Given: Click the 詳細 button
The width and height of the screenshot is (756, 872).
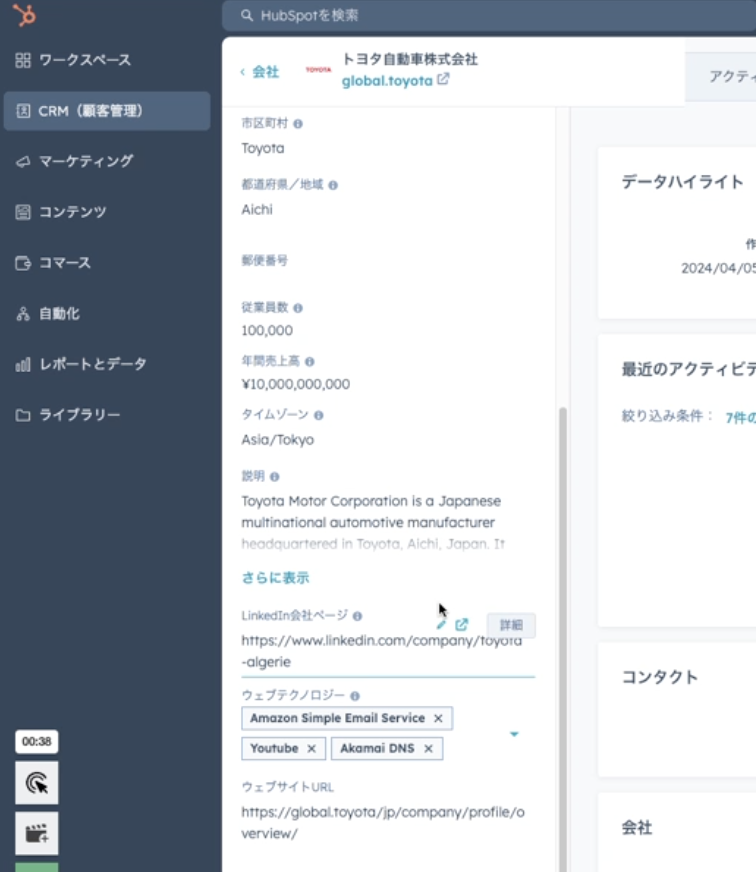Looking at the screenshot, I should tap(511, 625).
